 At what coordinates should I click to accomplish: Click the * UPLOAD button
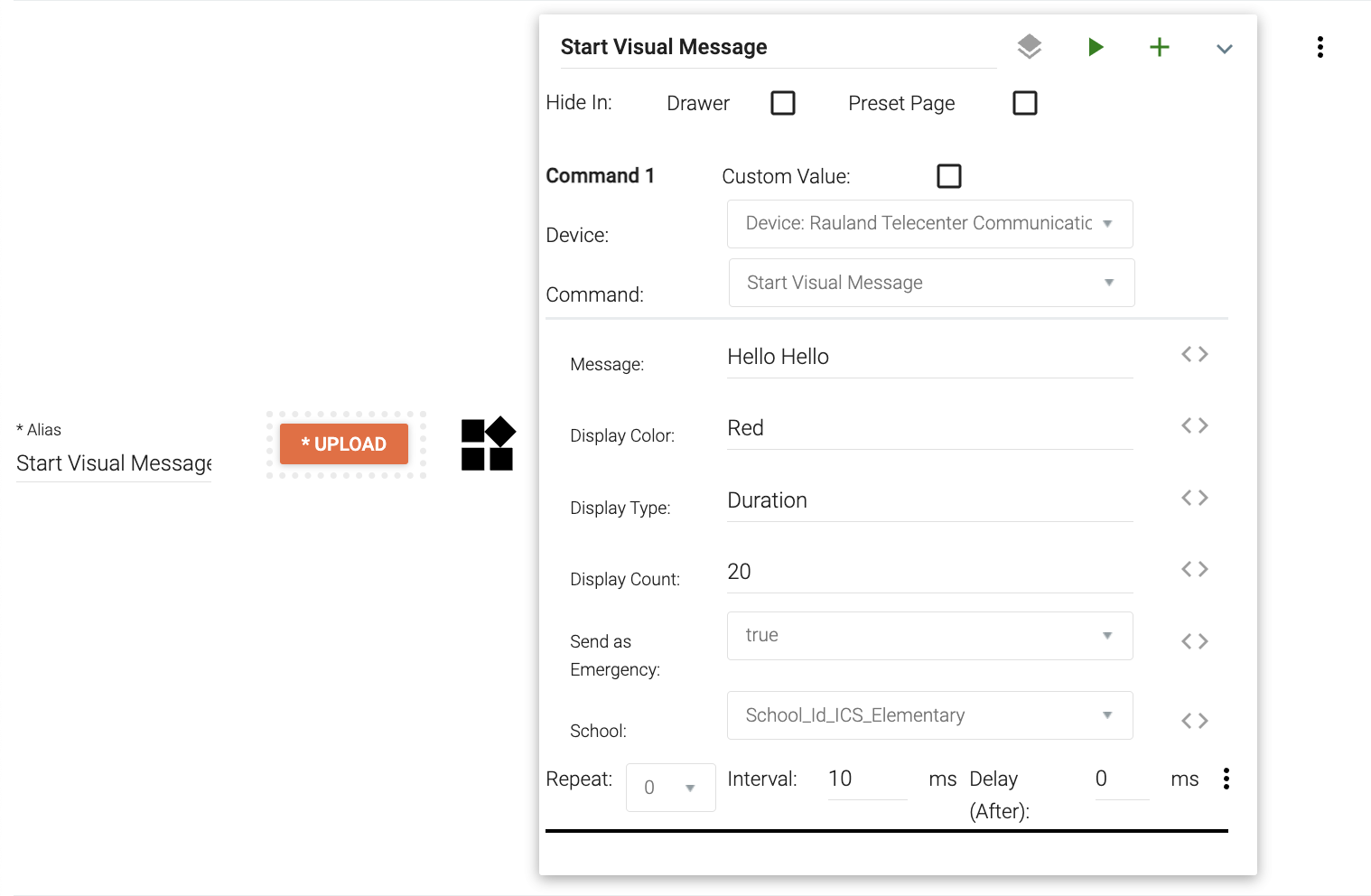344,444
